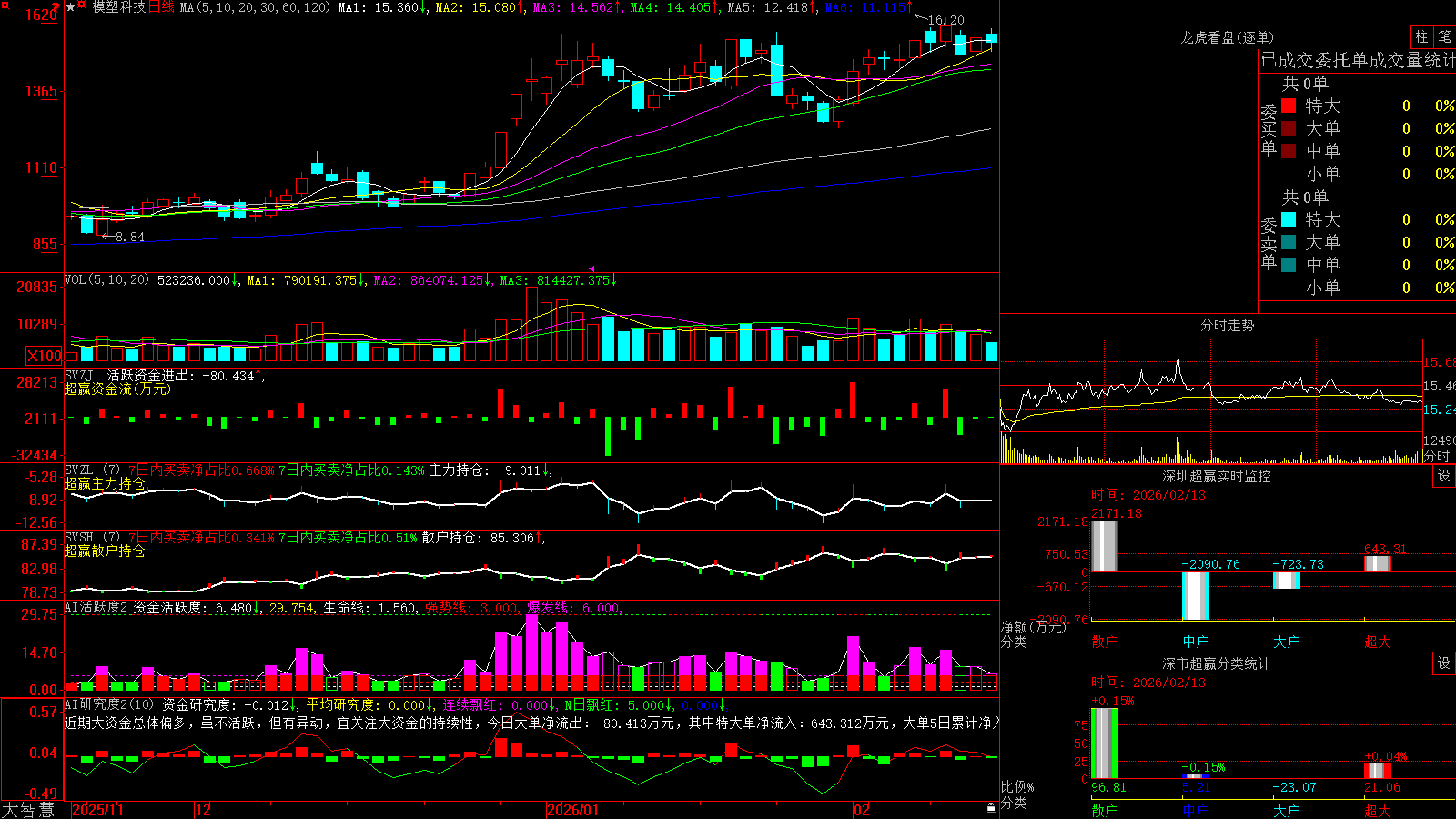Click the 主力持仓: -9.011 value
The image size is (1456, 819).
point(490,470)
